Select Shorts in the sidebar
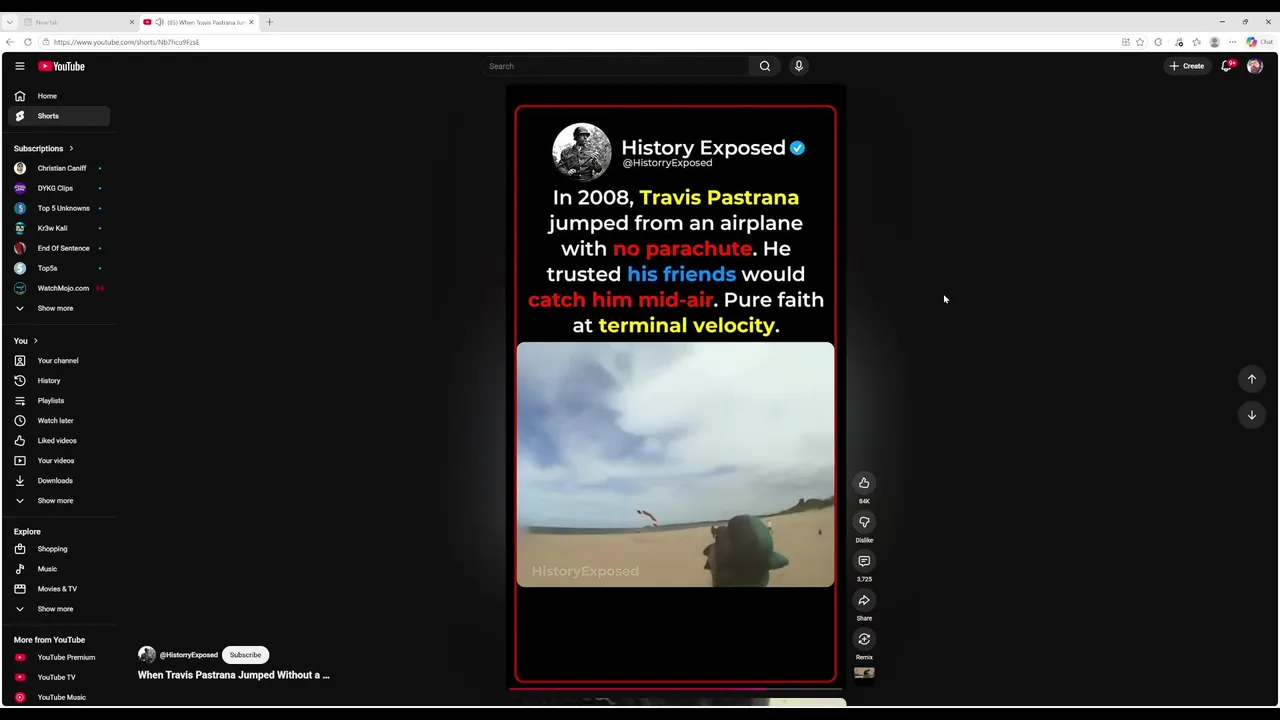 pyautogui.click(x=59, y=116)
